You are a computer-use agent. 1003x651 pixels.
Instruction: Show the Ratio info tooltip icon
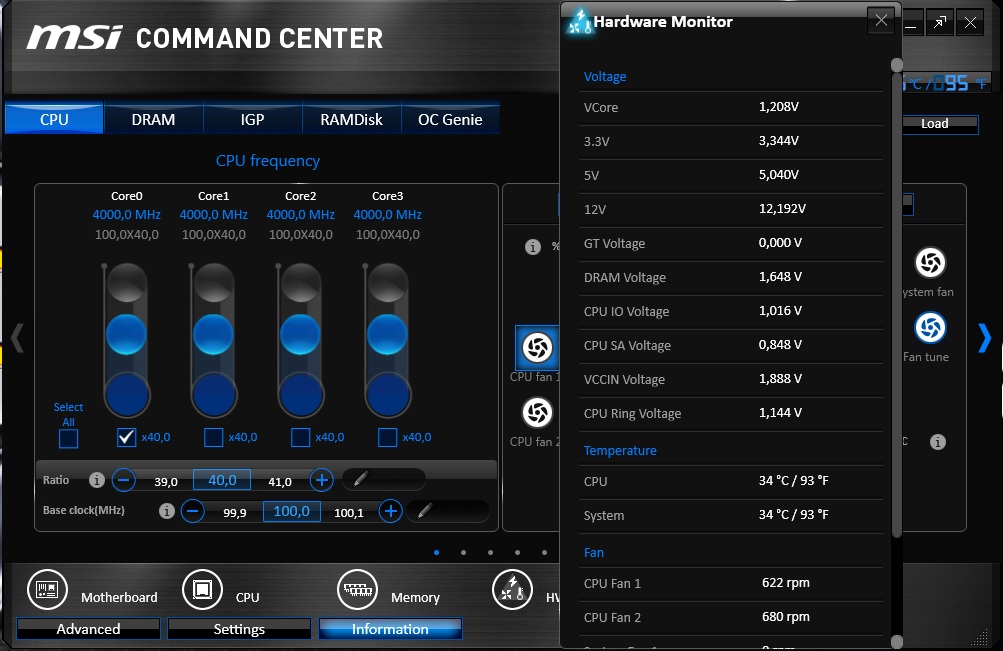click(97, 480)
